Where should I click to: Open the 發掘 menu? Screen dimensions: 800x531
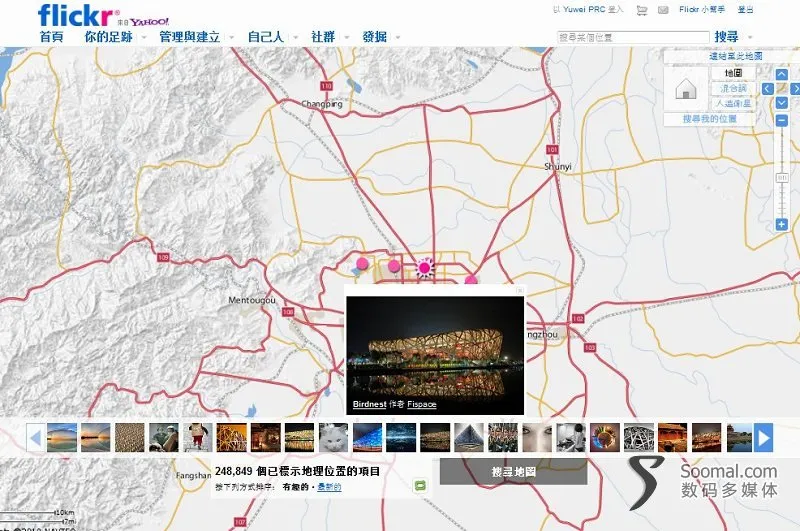374,37
